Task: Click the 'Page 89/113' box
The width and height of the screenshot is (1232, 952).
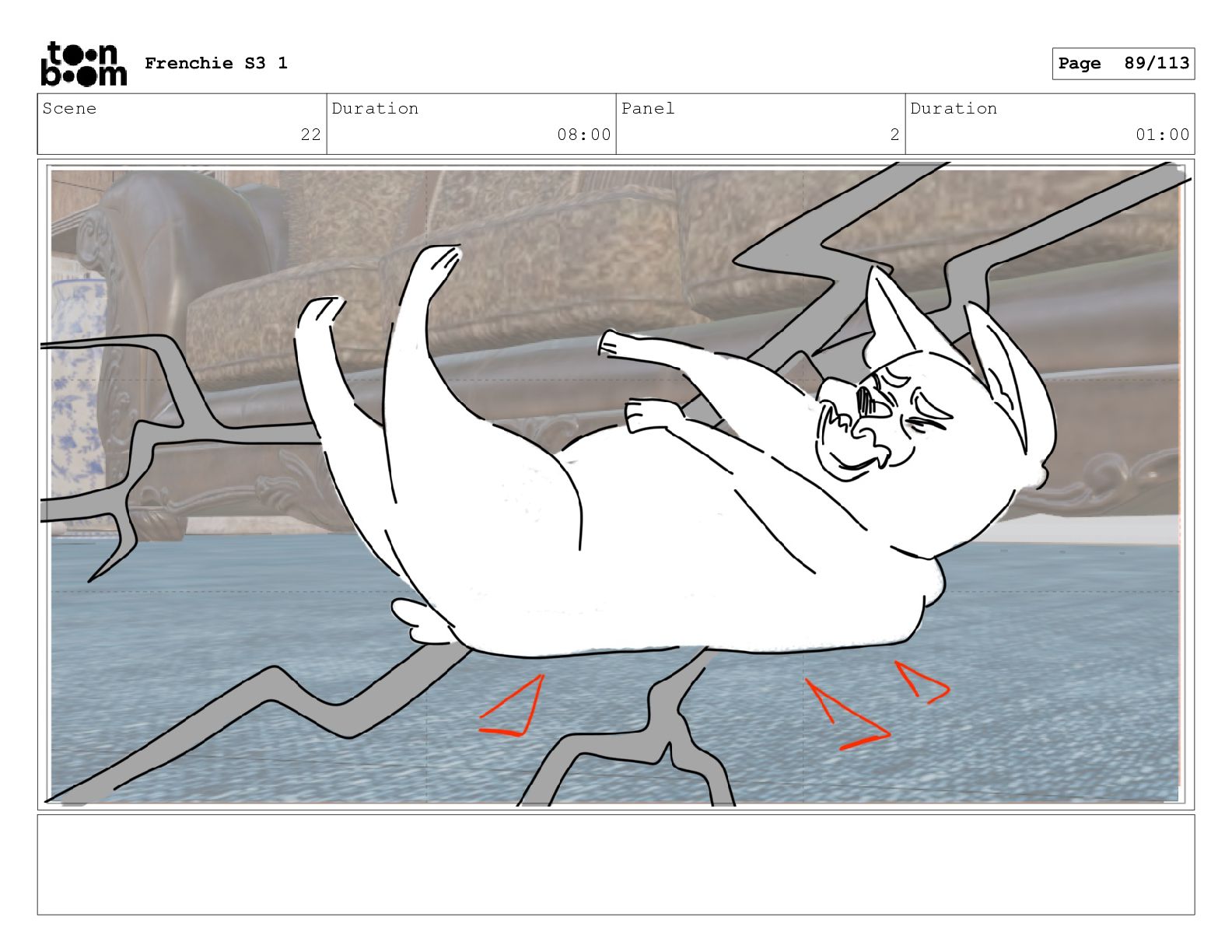Action: point(1123,63)
